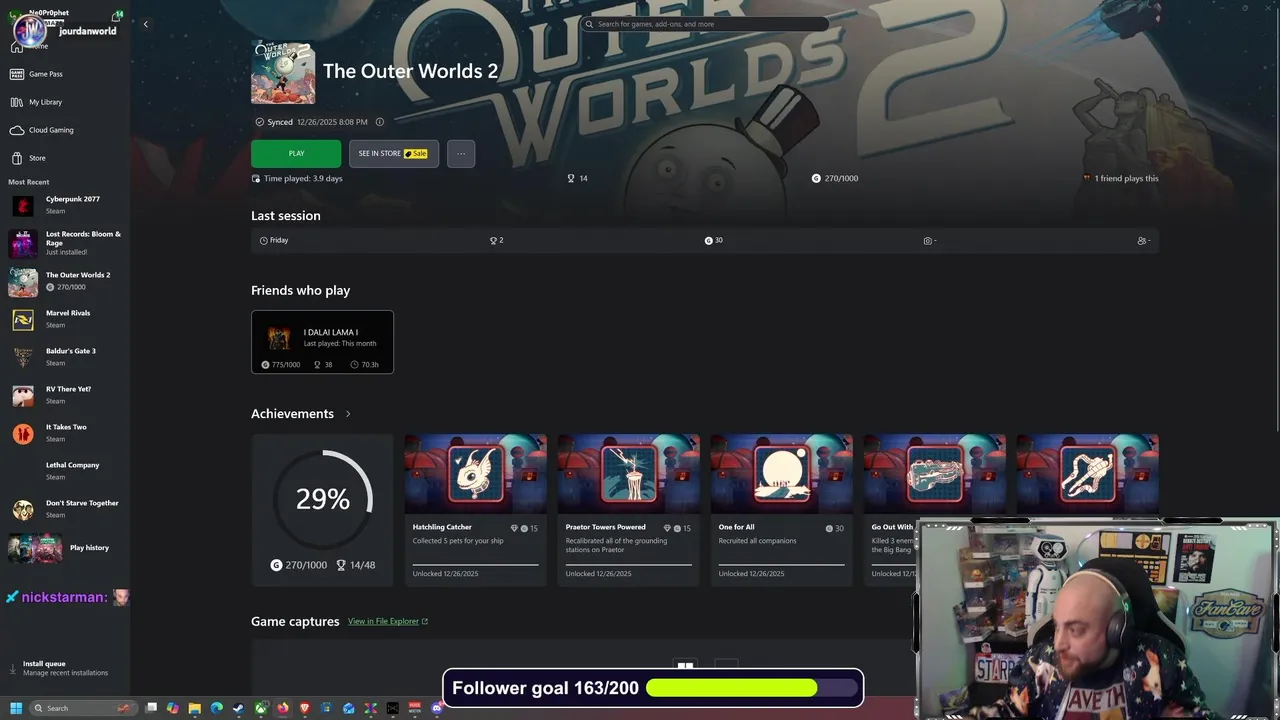
Task: Click the SEE IN STORE button
Action: 393,153
